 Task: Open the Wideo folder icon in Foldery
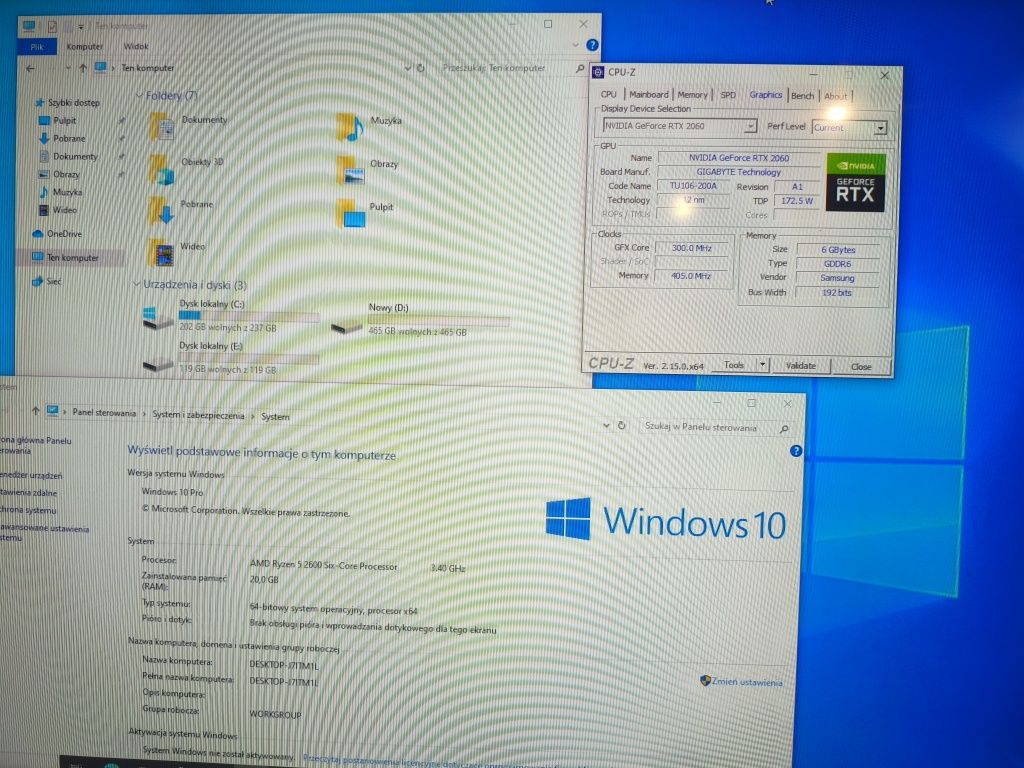161,252
